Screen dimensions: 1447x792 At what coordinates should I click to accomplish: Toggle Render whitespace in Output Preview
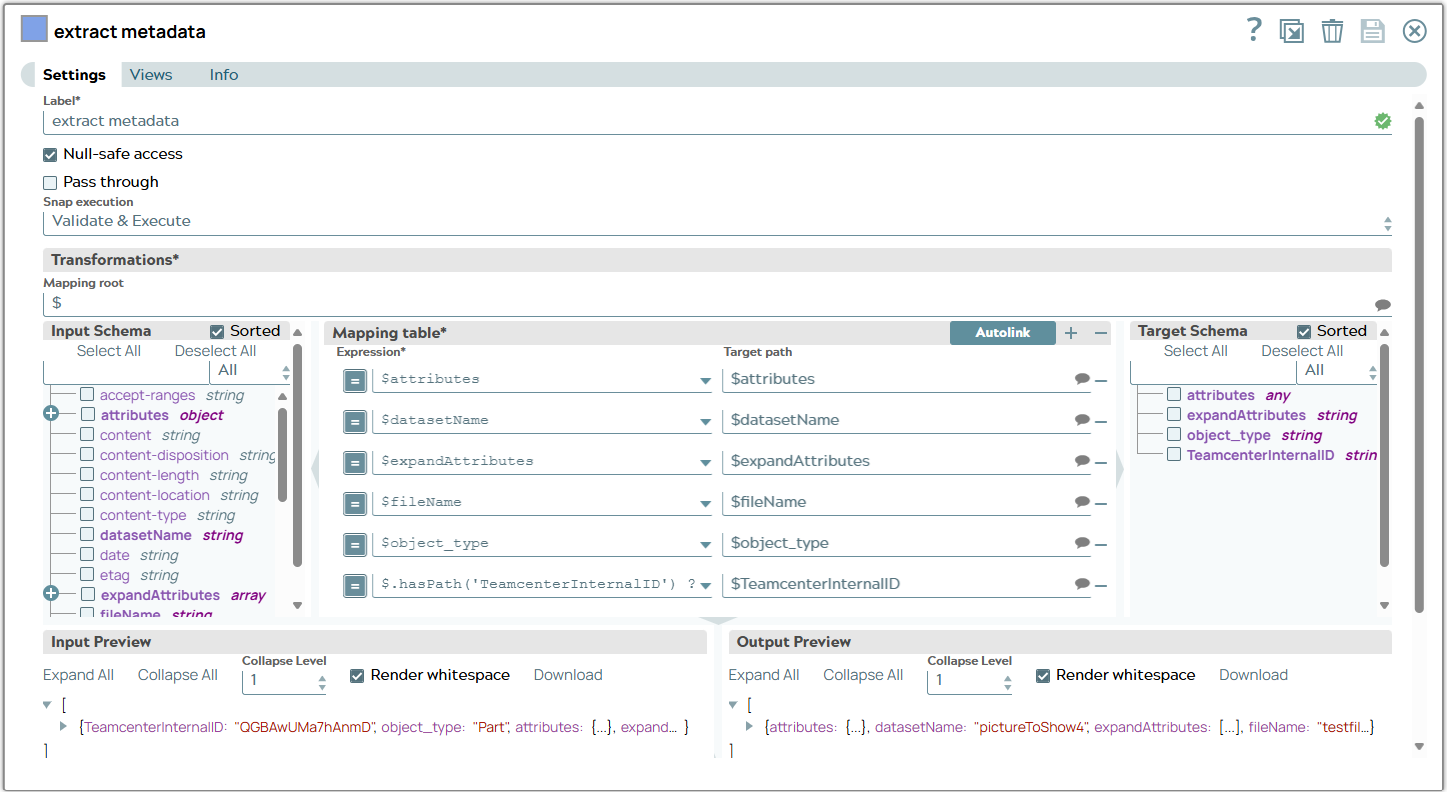tap(1042, 675)
